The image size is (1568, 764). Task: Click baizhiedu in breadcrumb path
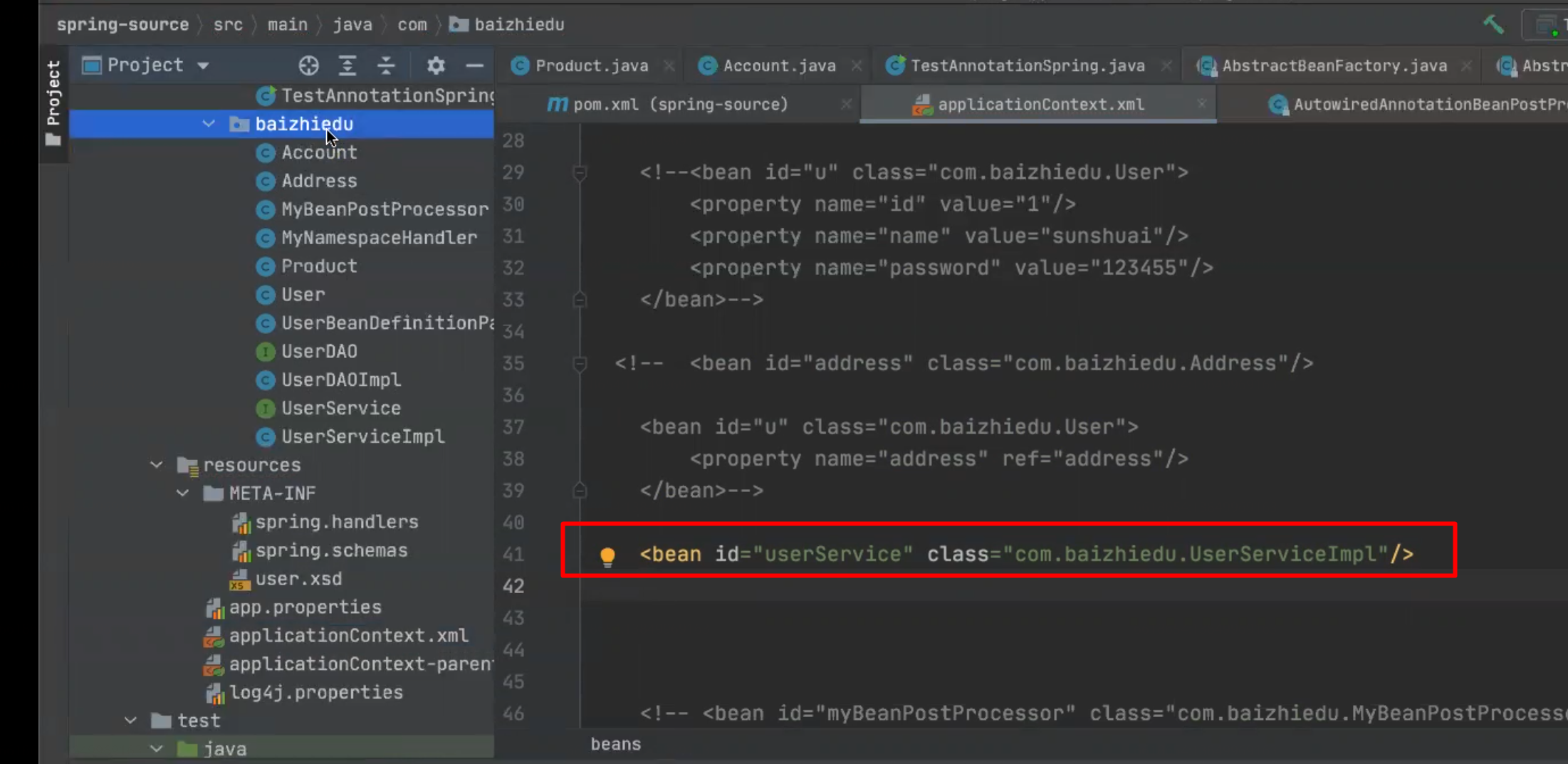coord(507,25)
